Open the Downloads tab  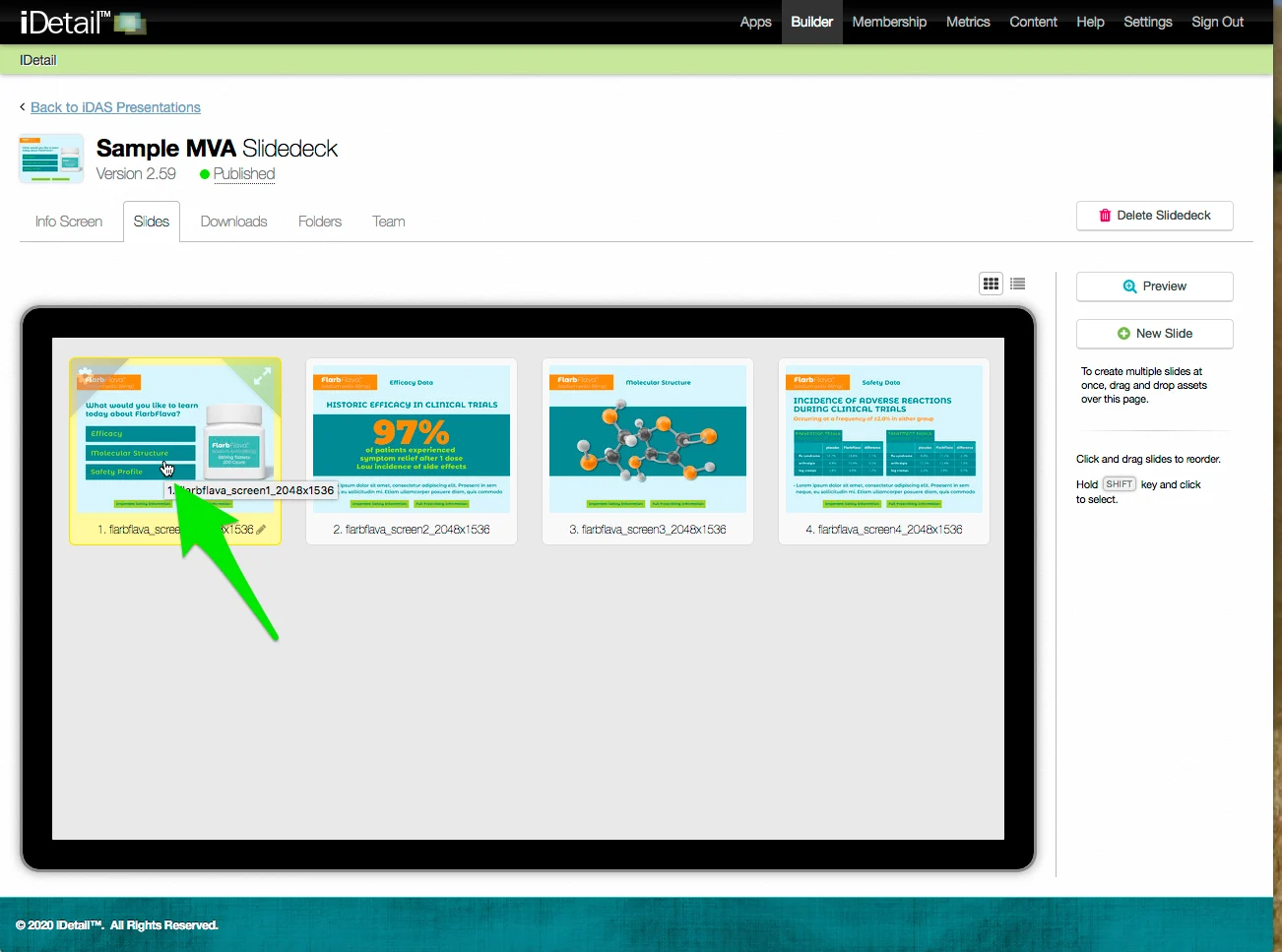click(234, 222)
